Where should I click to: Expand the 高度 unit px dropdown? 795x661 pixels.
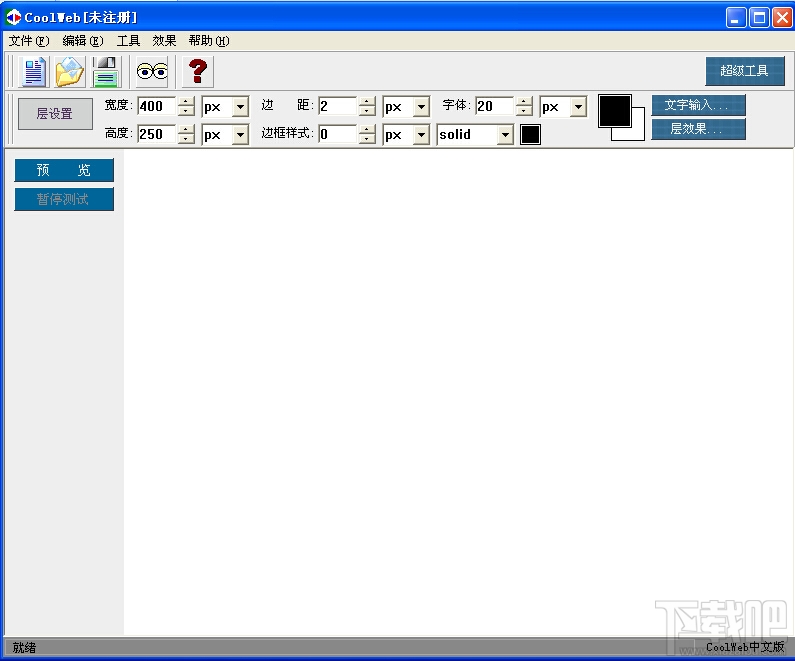tap(241, 135)
